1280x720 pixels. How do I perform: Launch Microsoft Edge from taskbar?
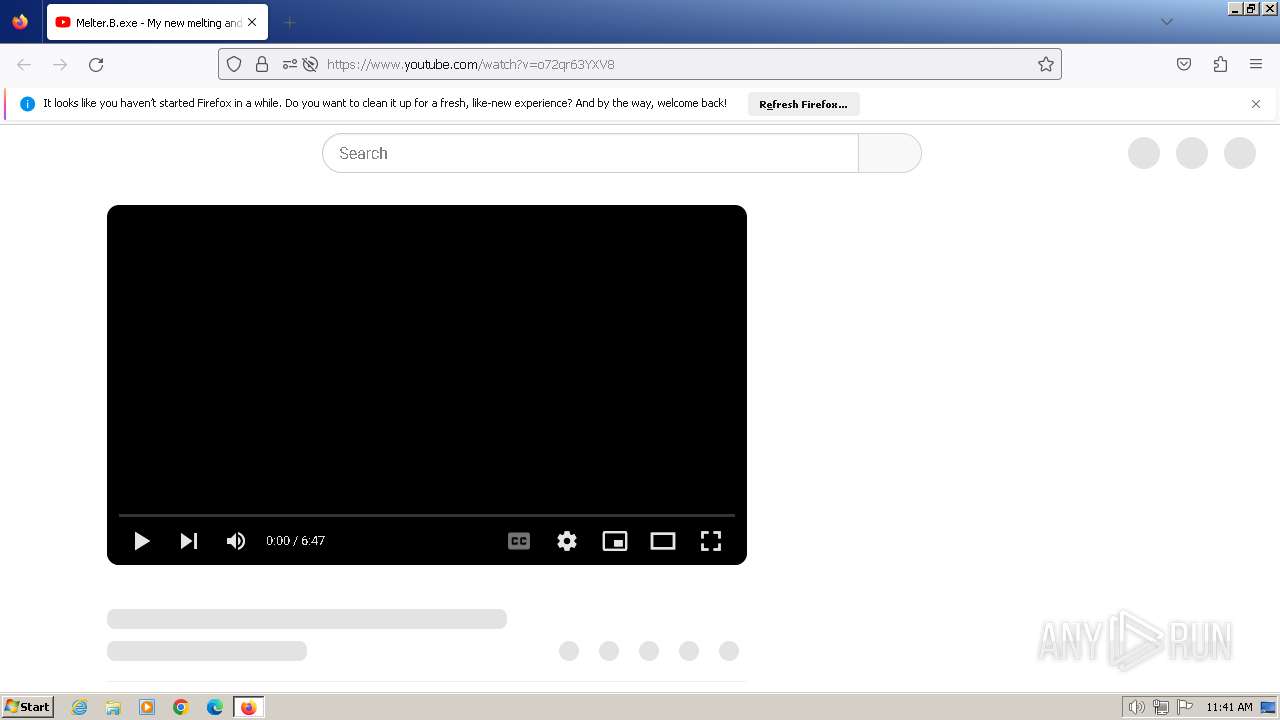point(215,707)
